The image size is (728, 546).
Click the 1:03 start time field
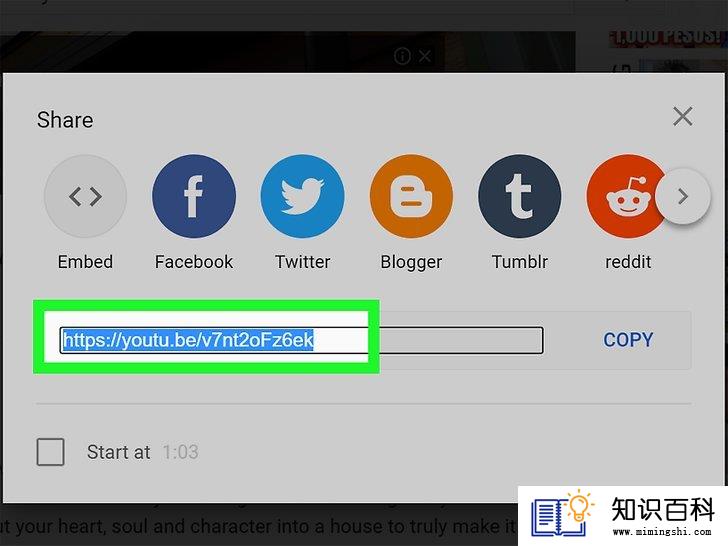(x=181, y=452)
